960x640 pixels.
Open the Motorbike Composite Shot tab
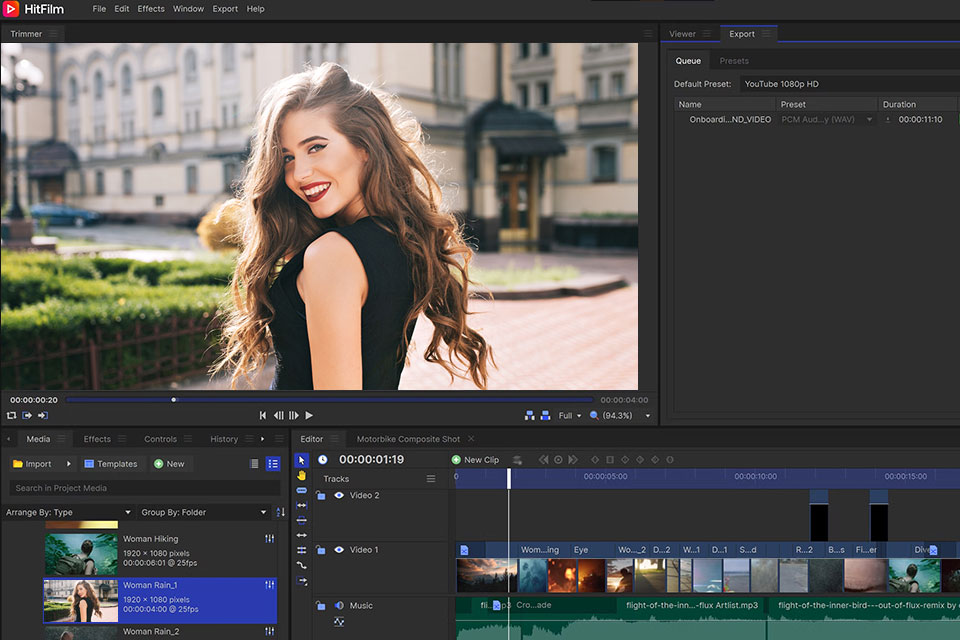(x=408, y=439)
